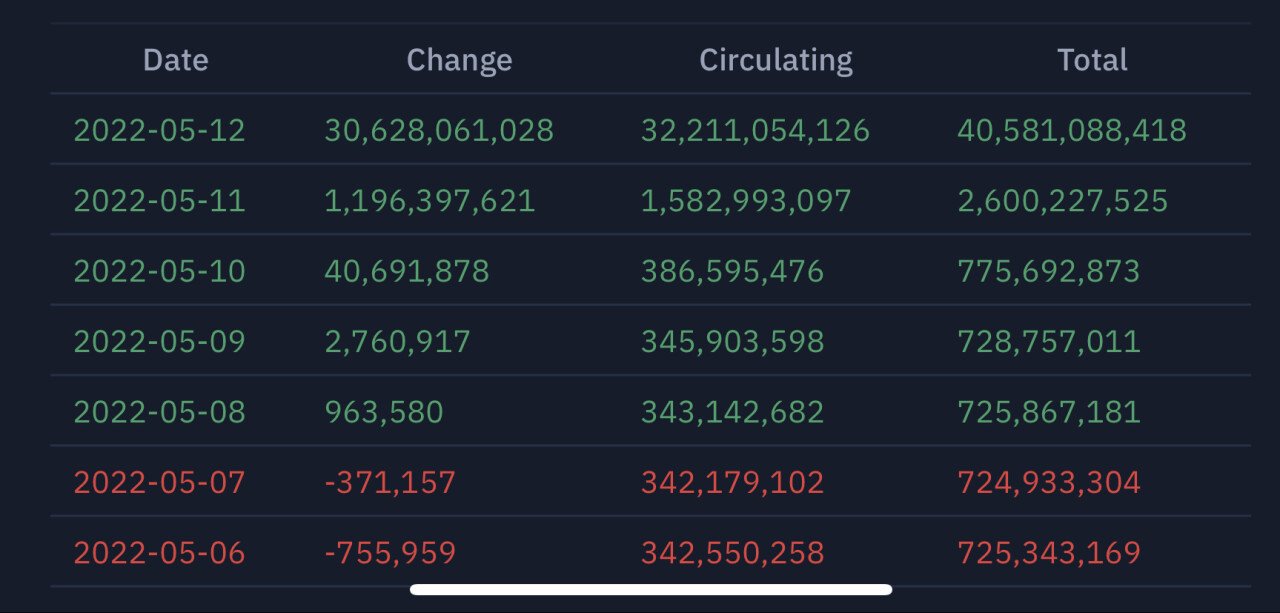Click the Total column header
The height and width of the screenshot is (613, 1280).
tap(1092, 60)
